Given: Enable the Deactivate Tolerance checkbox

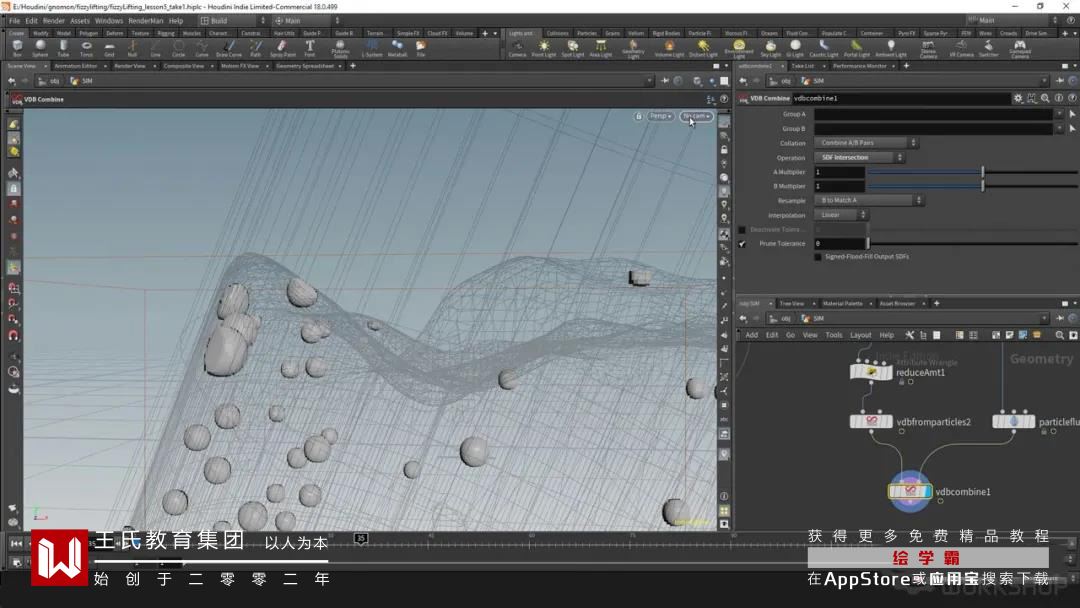Looking at the screenshot, I should pos(742,230).
